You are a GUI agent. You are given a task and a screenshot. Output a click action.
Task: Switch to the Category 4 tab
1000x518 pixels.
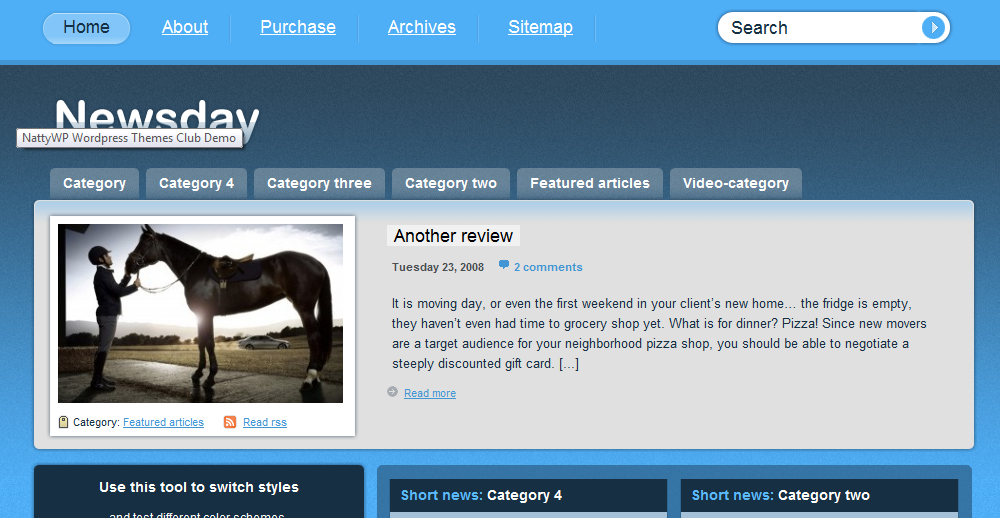coord(196,183)
